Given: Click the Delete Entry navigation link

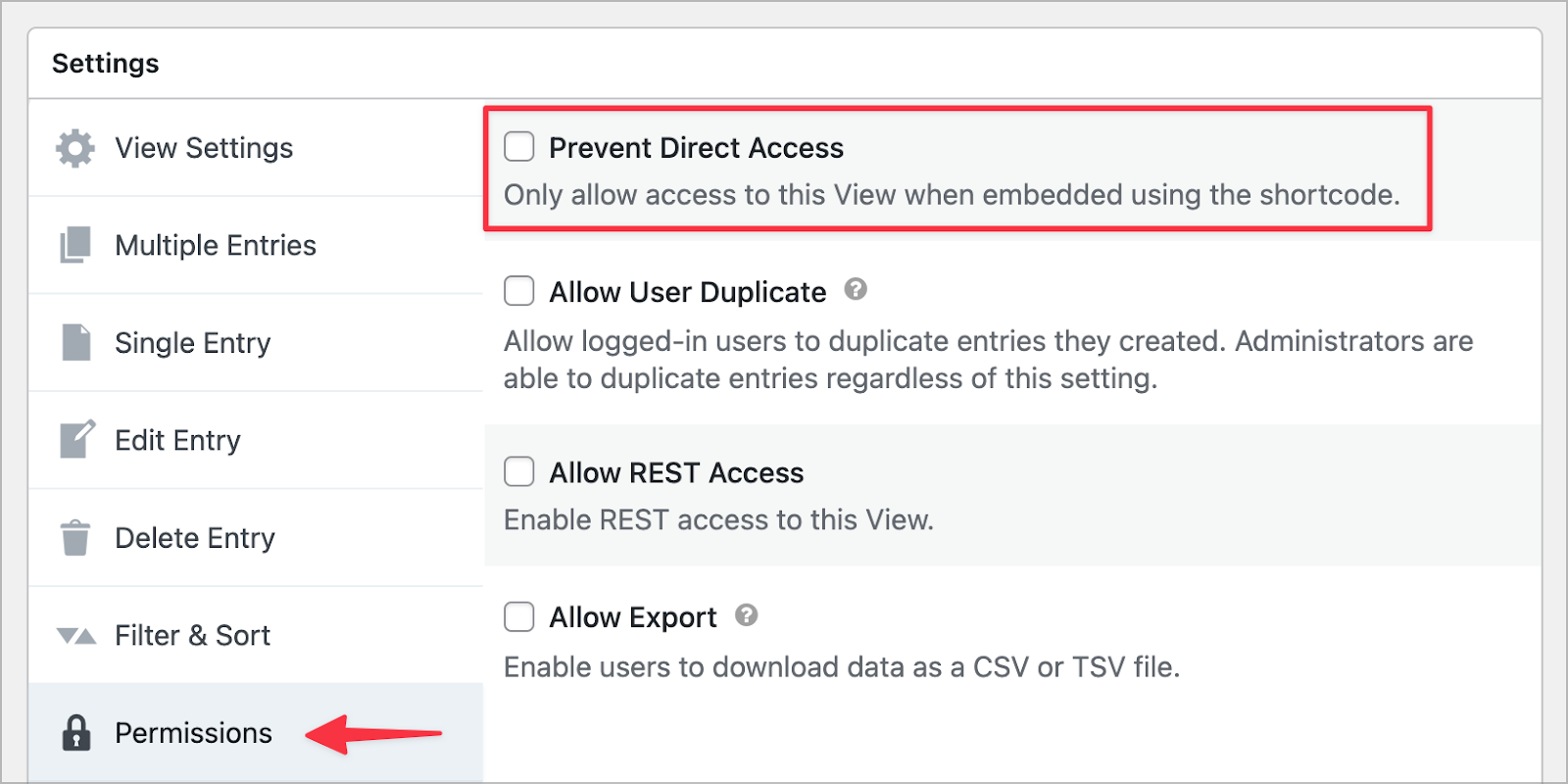Looking at the screenshot, I should point(195,537).
